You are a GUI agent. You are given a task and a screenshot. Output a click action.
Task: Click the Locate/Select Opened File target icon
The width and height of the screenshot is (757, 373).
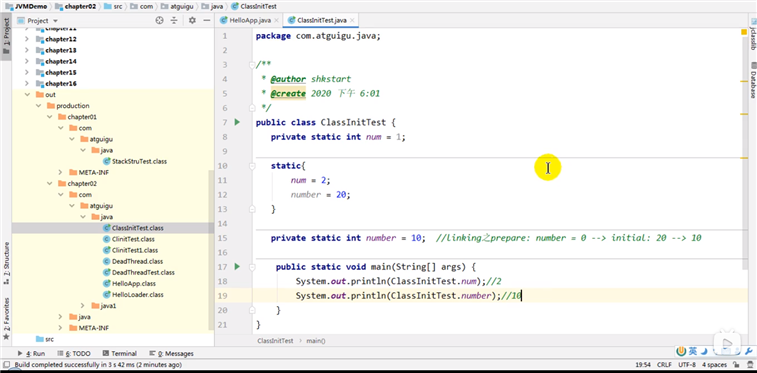click(x=160, y=21)
